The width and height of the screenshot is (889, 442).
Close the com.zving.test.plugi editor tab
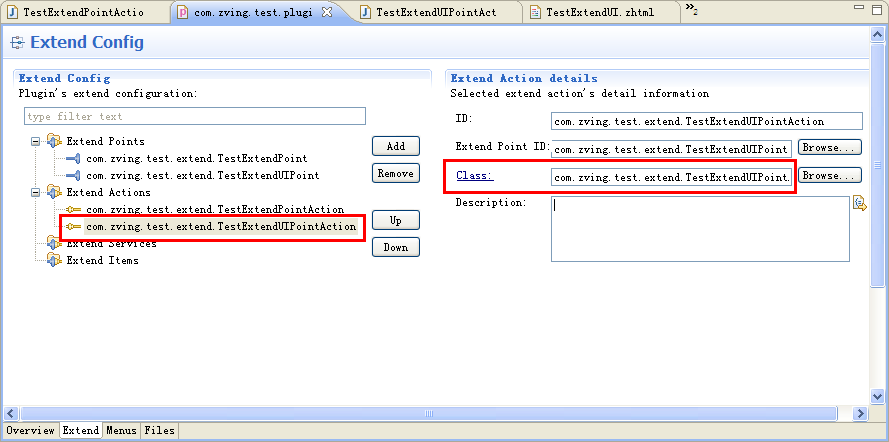pos(326,11)
